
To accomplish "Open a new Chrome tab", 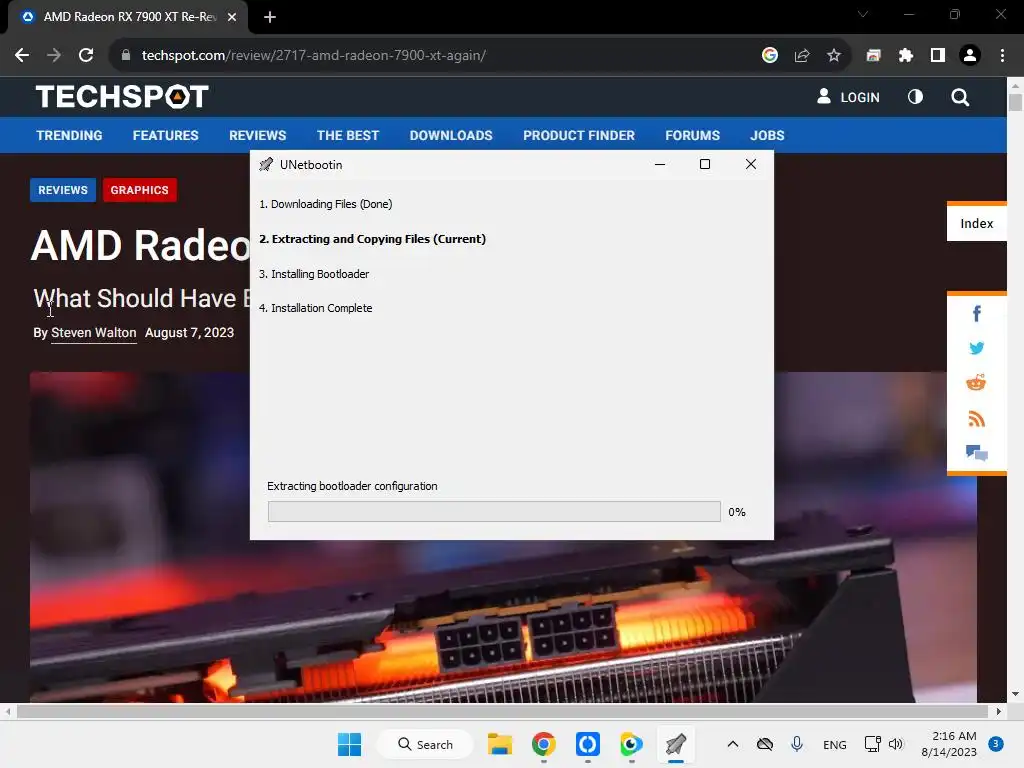I will 270,17.
